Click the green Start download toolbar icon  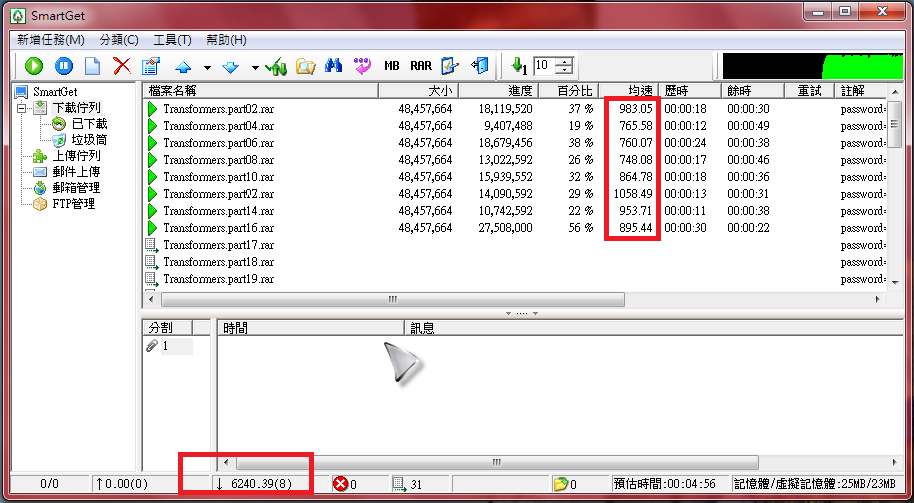point(34,66)
